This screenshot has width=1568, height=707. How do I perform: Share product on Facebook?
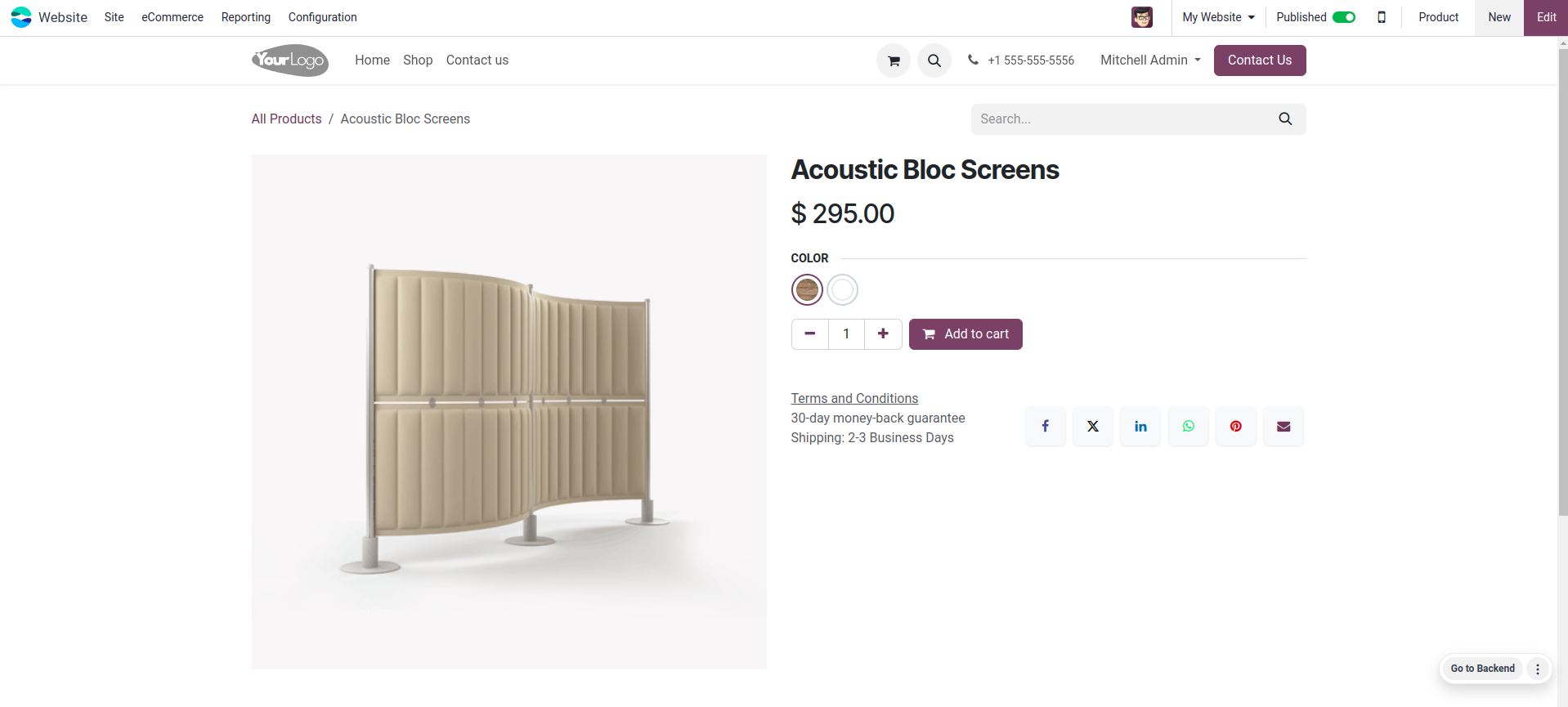point(1045,426)
